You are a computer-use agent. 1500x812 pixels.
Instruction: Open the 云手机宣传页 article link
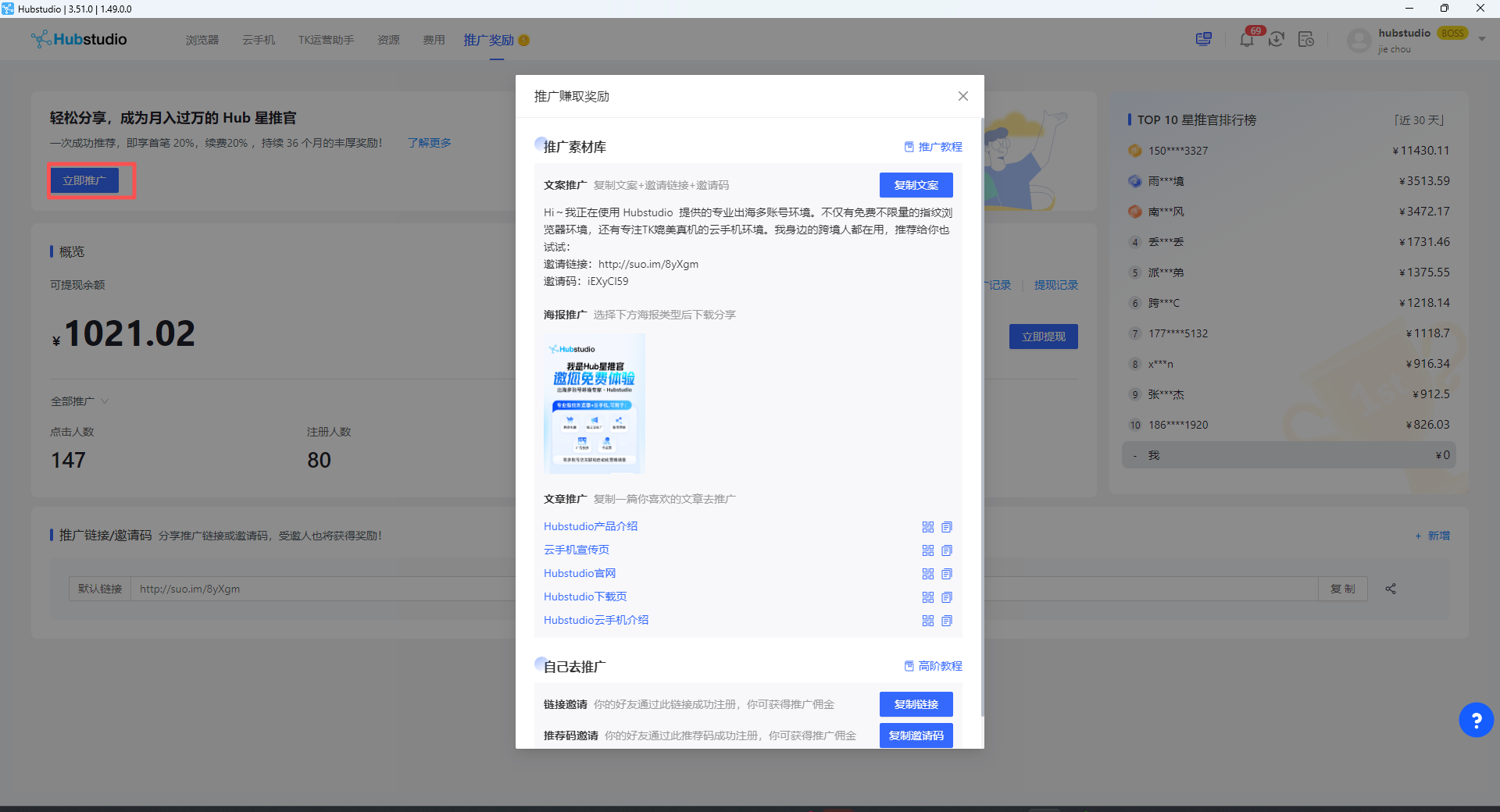pyautogui.click(x=577, y=550)
